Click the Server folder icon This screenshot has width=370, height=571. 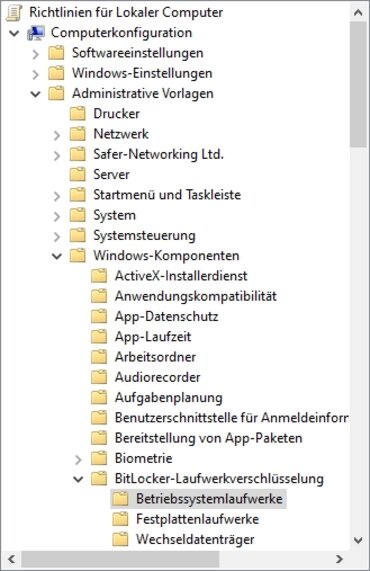tap(78, 174)
